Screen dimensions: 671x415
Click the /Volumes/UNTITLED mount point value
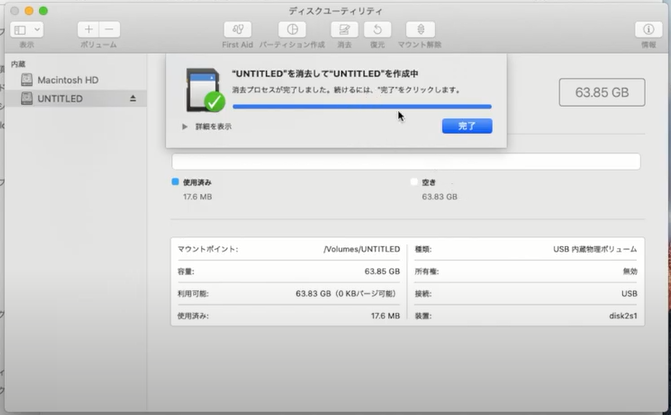[362, 249]
